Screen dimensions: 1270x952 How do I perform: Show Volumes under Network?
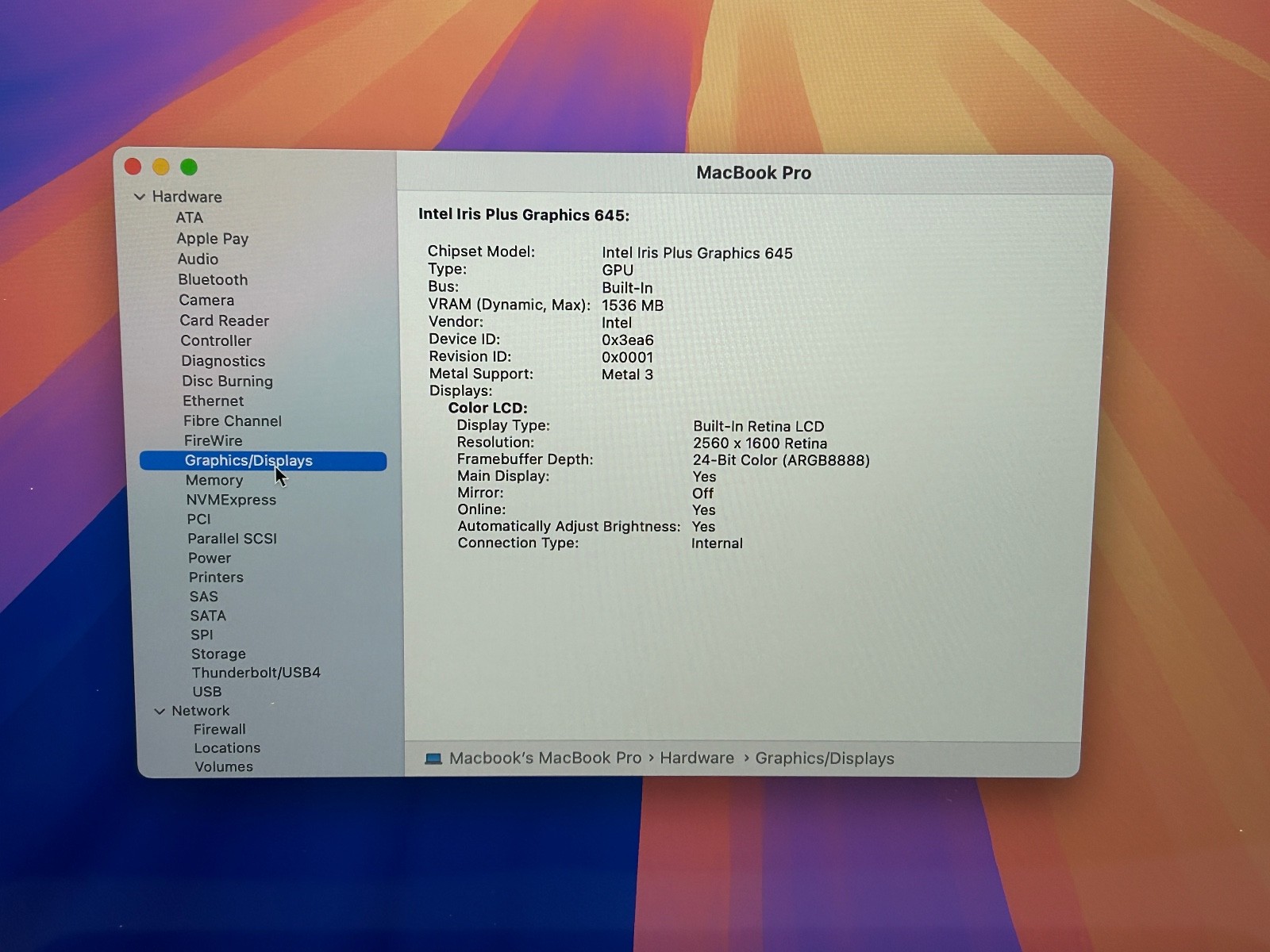[224, 767]
